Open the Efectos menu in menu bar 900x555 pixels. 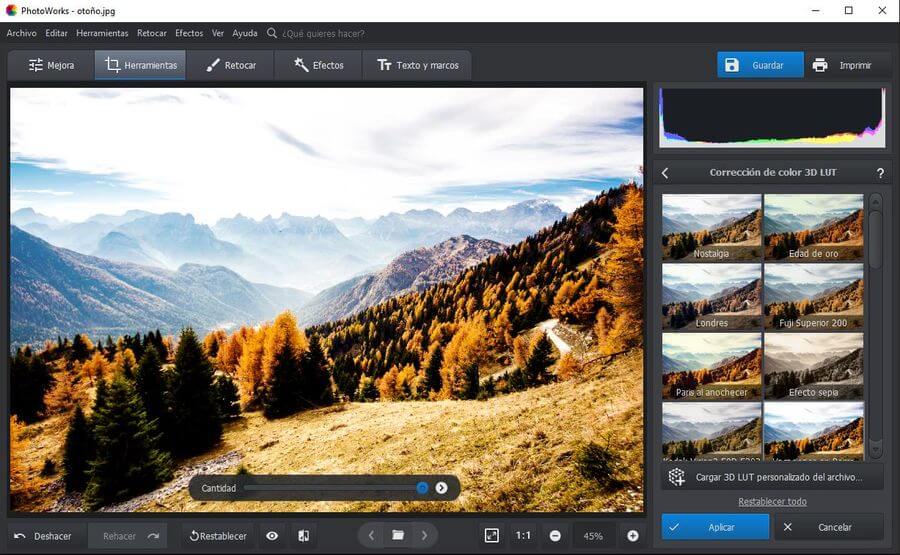[189, 33]
